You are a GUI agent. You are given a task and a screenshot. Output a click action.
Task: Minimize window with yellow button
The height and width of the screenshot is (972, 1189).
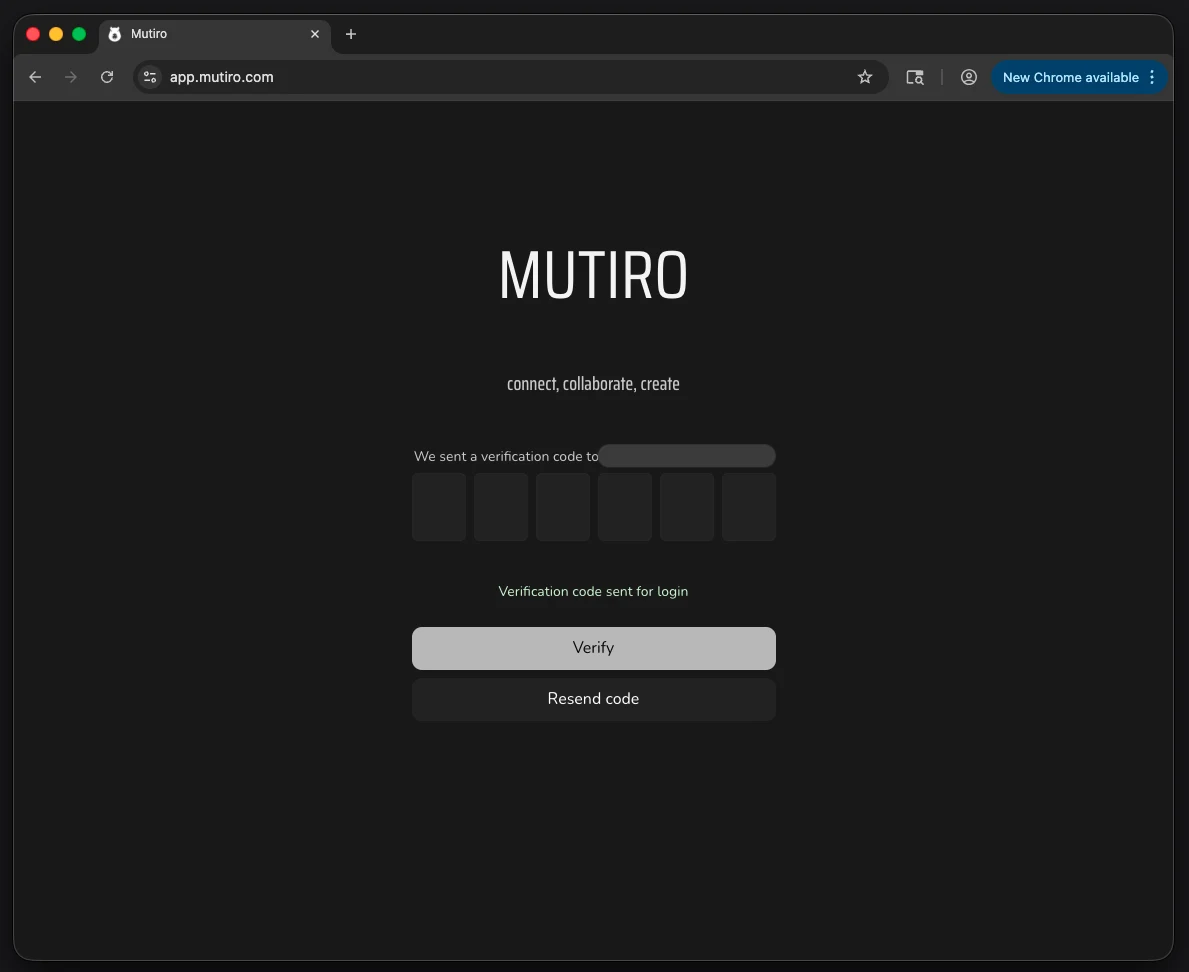(56, 34)
